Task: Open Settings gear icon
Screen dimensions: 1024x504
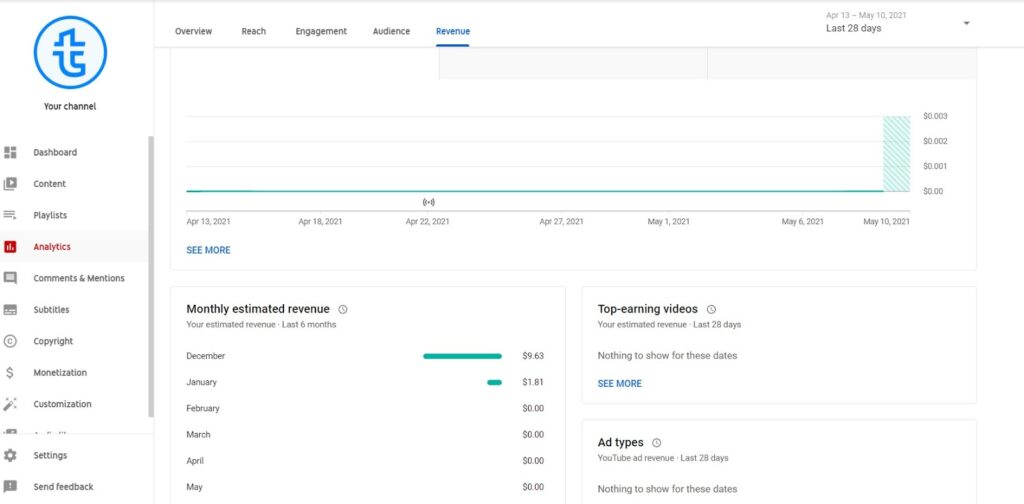Action: tap(11, 455)
